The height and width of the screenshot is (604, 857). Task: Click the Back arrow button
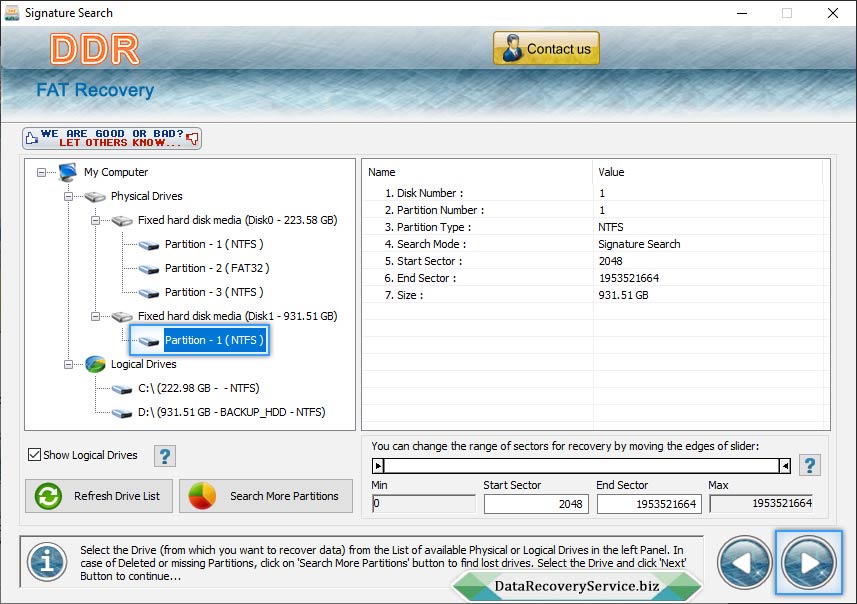tap(744, 562)
